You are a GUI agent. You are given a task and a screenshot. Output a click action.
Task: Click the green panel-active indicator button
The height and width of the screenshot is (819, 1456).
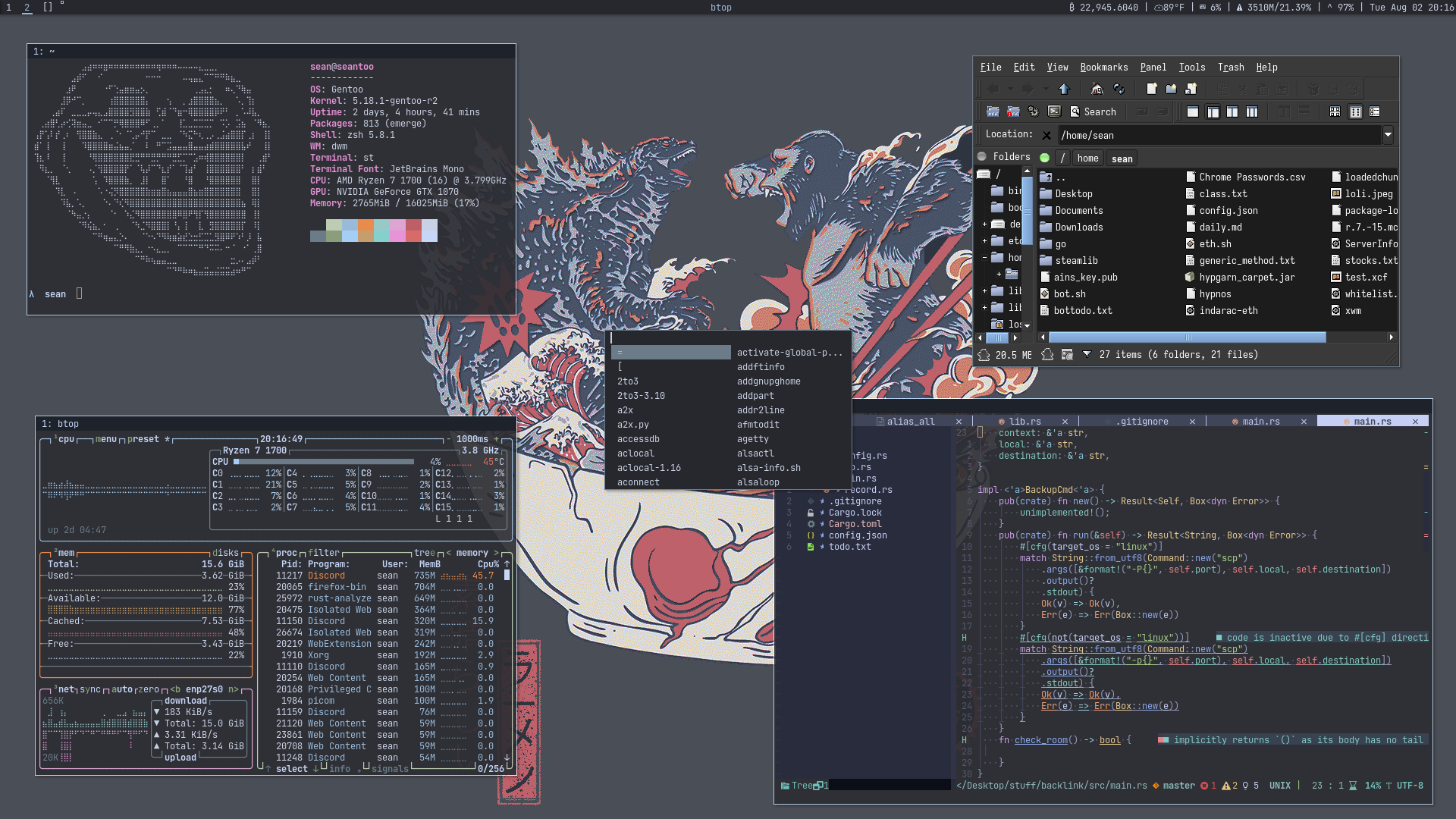[x=1044, y=158]
